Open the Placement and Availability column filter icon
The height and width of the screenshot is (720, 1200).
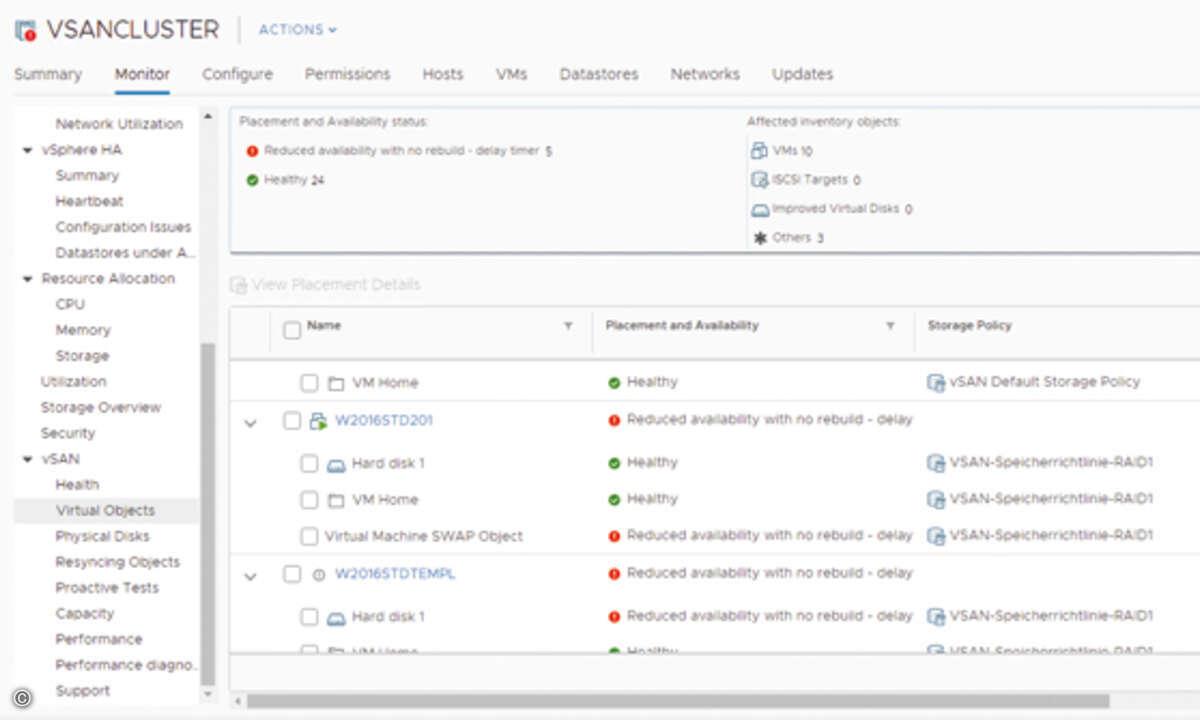(x=890, y=326)
